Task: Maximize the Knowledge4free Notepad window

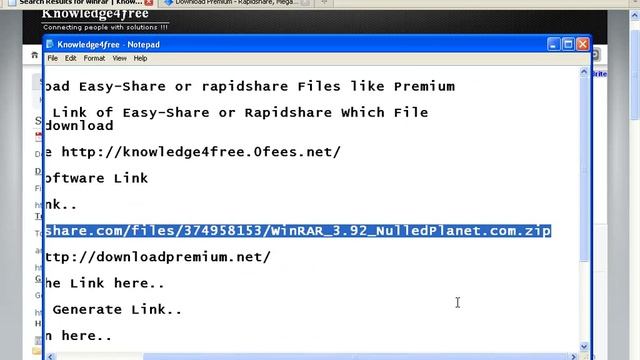Action: click(568, 44)
